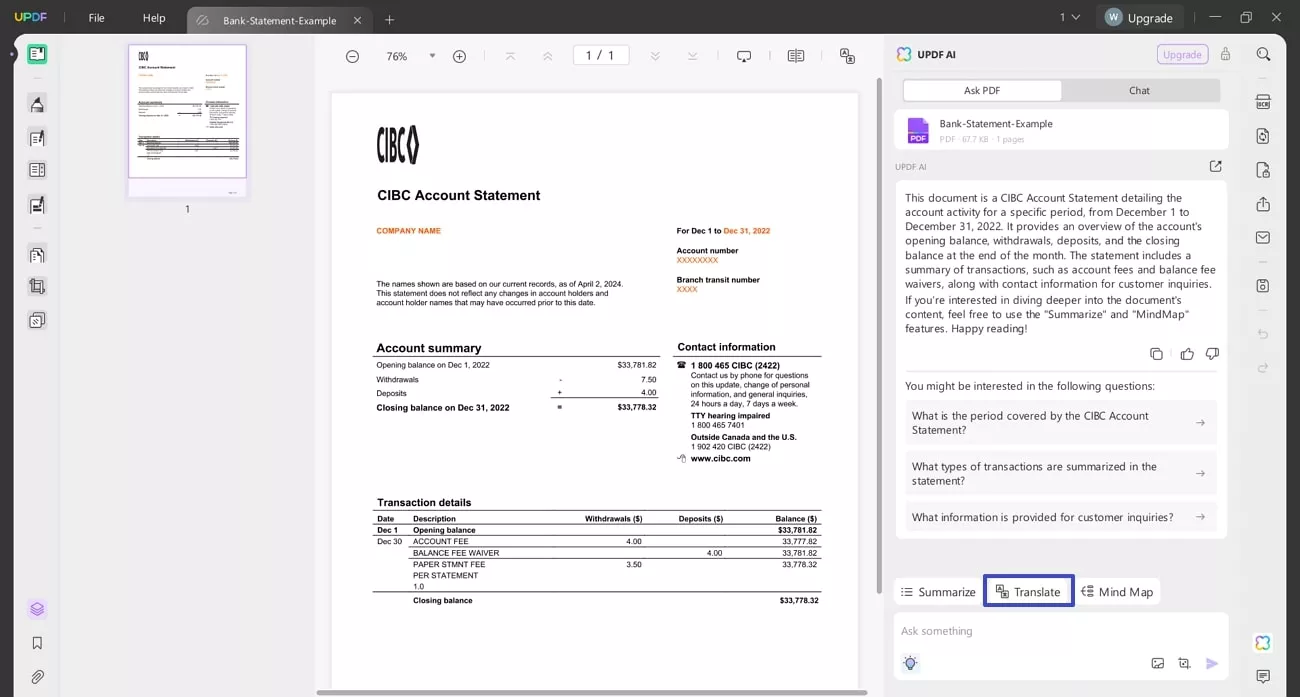Go to the next page
Screen dimensions: 1300x697
click(x=655, y=56)
